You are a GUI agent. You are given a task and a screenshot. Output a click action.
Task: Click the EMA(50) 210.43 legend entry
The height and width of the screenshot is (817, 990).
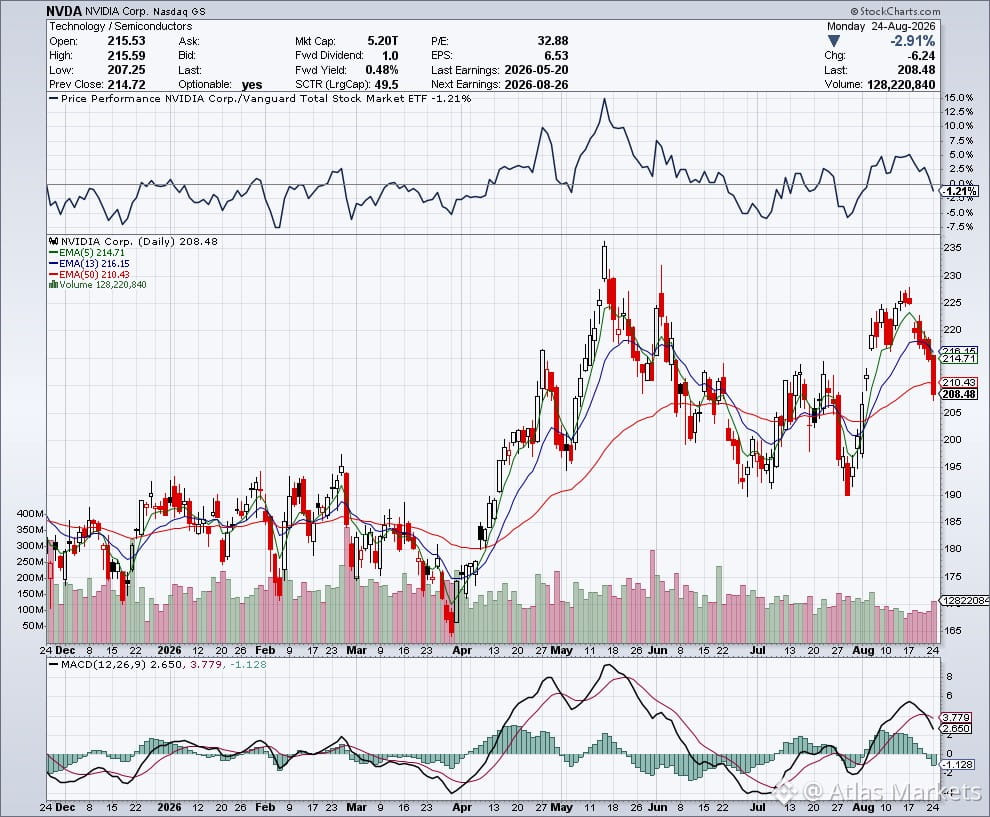point(90,274)
